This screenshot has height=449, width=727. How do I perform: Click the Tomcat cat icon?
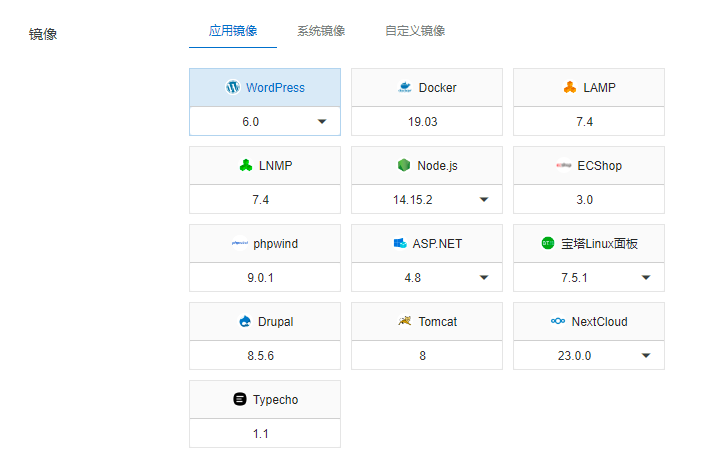coord(405,321)
